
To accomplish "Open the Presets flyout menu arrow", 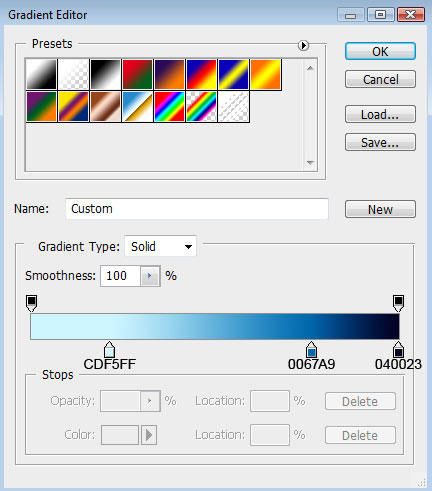I will [x=303, y=45].
